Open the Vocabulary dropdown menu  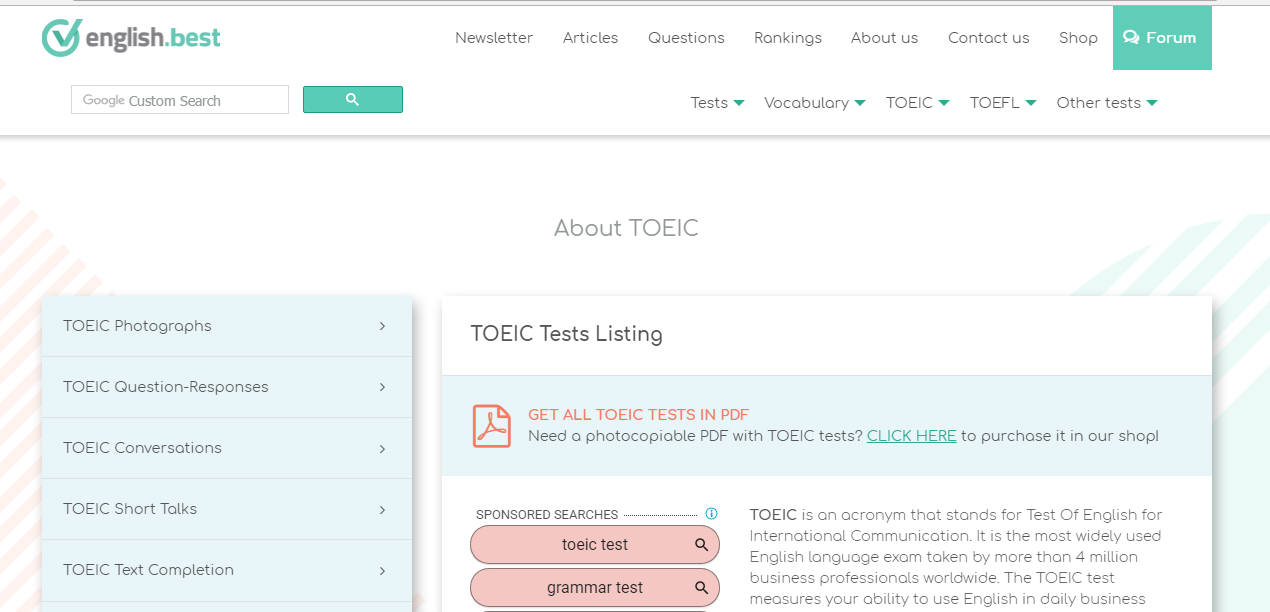pos(814,103)
